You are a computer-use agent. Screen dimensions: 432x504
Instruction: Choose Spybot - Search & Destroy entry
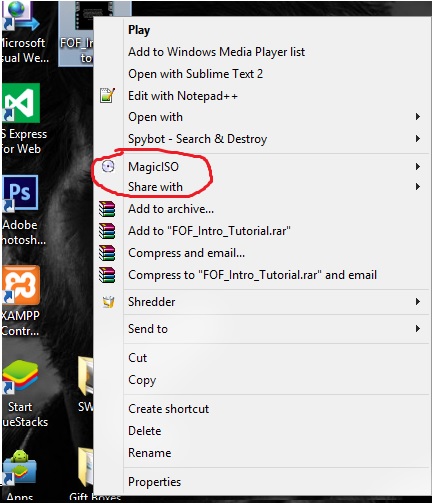(x=198, y=139)
